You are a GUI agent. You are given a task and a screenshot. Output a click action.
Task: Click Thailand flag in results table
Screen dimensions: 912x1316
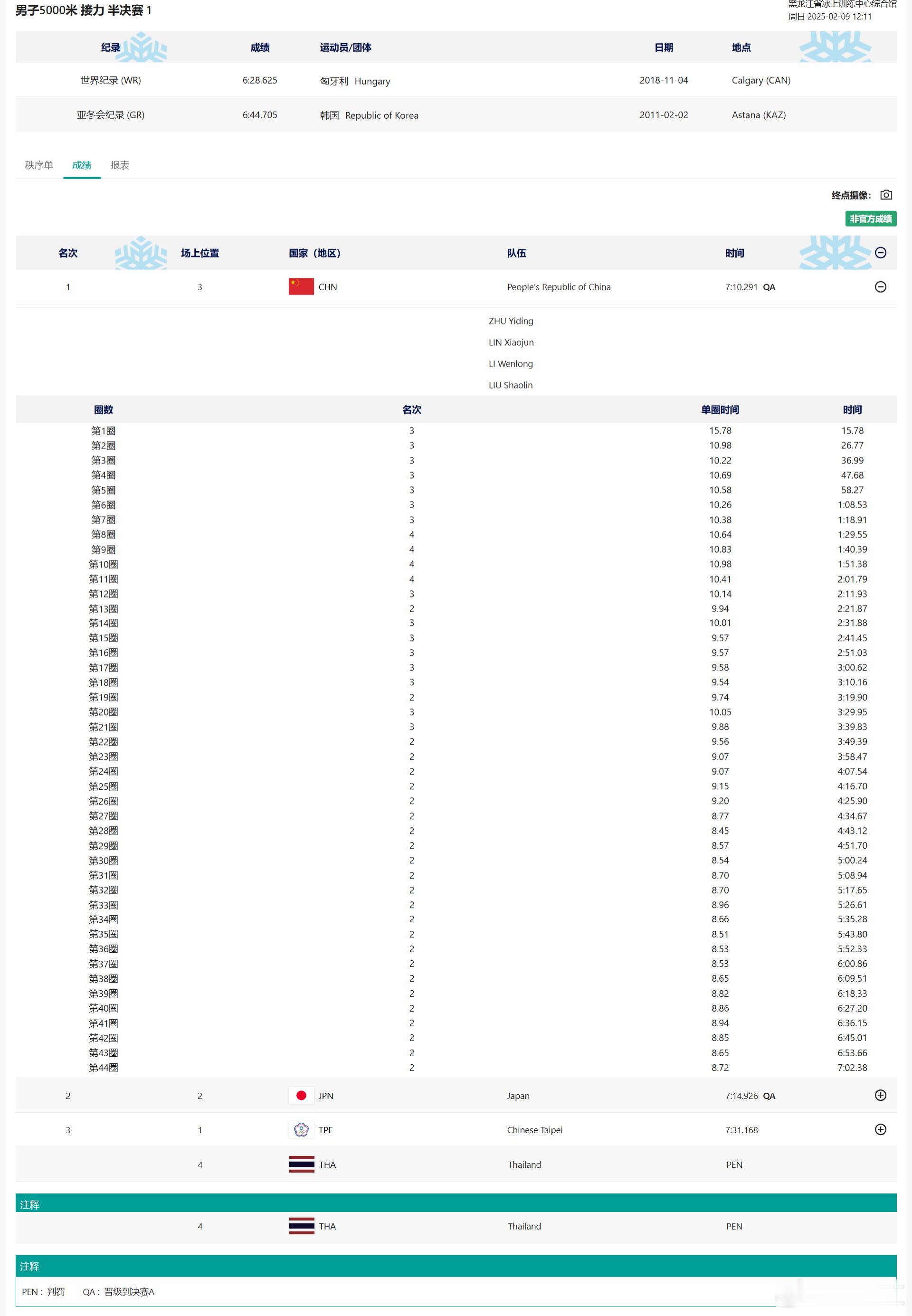pyautogui.click(x=301, y=1164)
